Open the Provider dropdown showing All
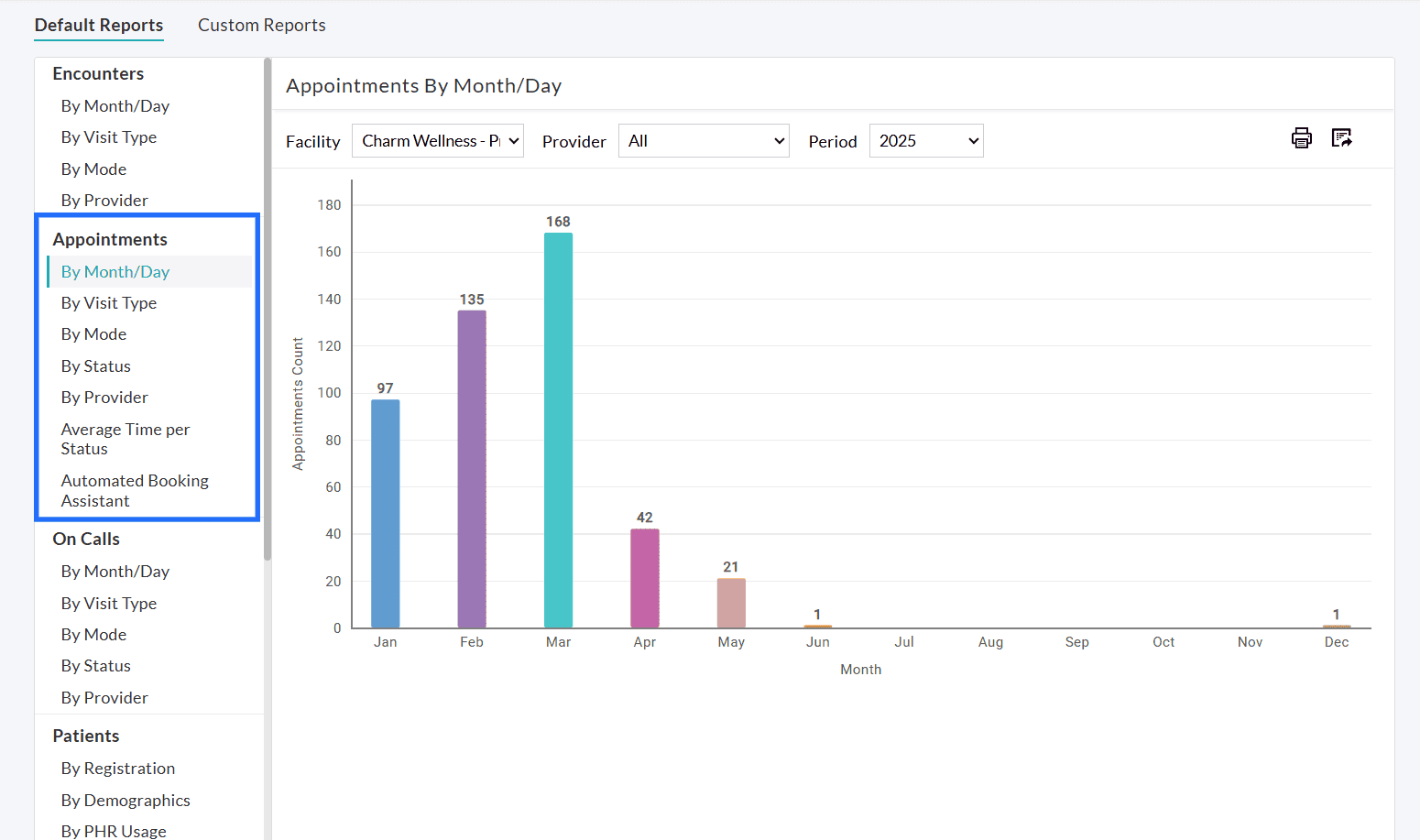Image resolution: width=1420 pixels, height=840 pixels. (704, 140)
